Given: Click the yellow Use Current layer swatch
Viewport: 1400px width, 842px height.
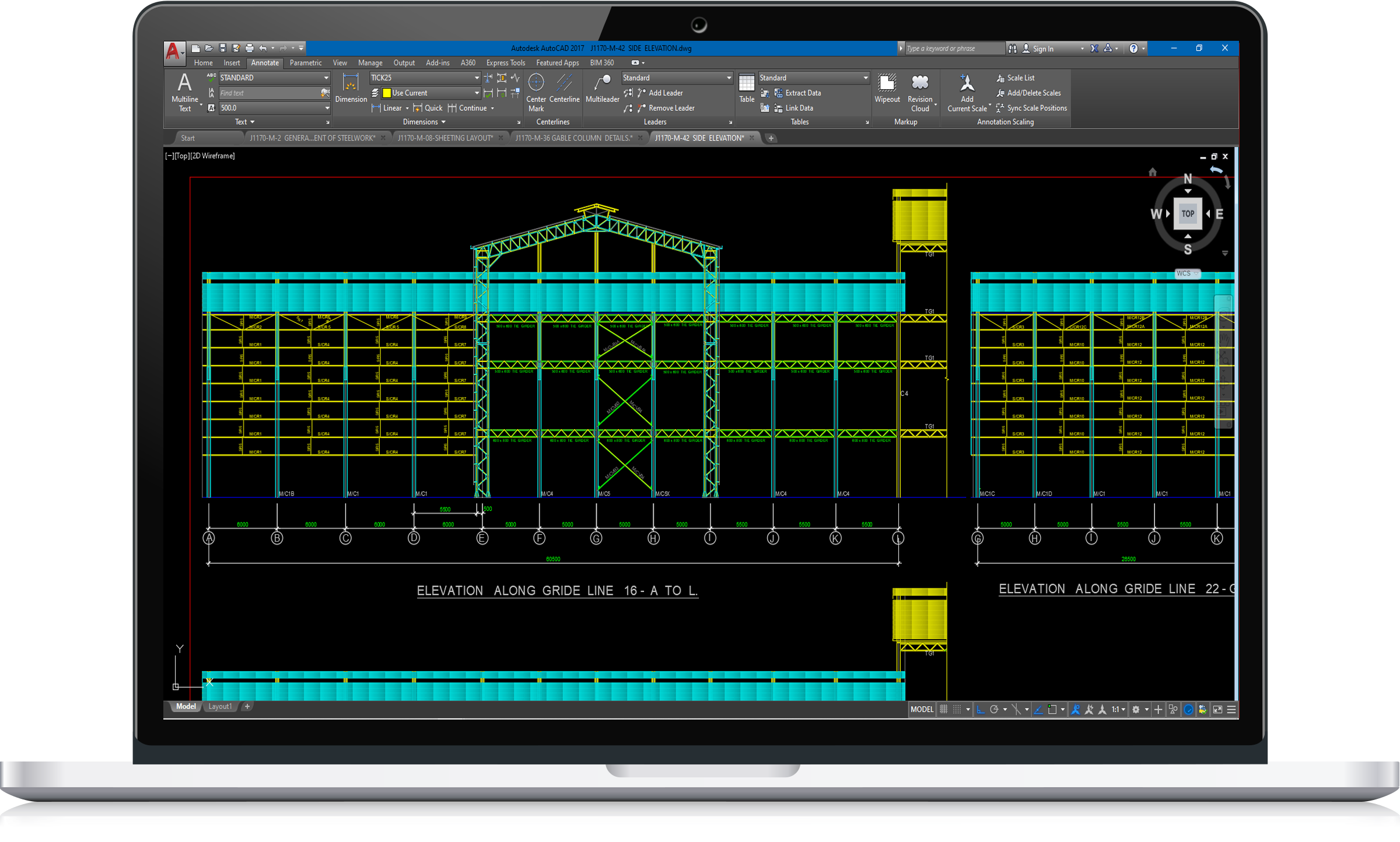Looking at the screenshot, I should click(387, 93).
